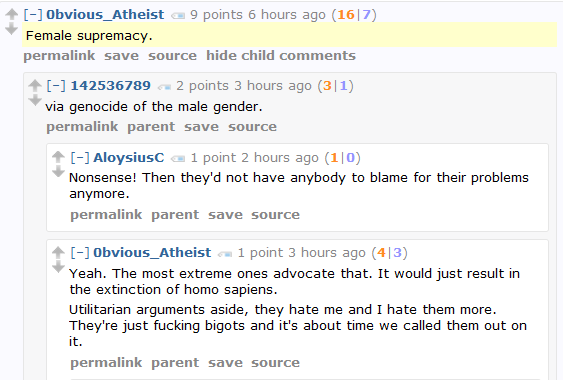View source of the "Female supremacy" comment

172,56
